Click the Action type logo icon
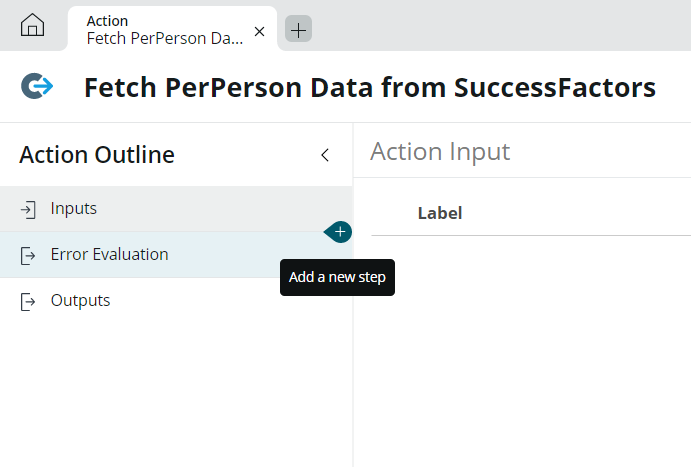 37,86
